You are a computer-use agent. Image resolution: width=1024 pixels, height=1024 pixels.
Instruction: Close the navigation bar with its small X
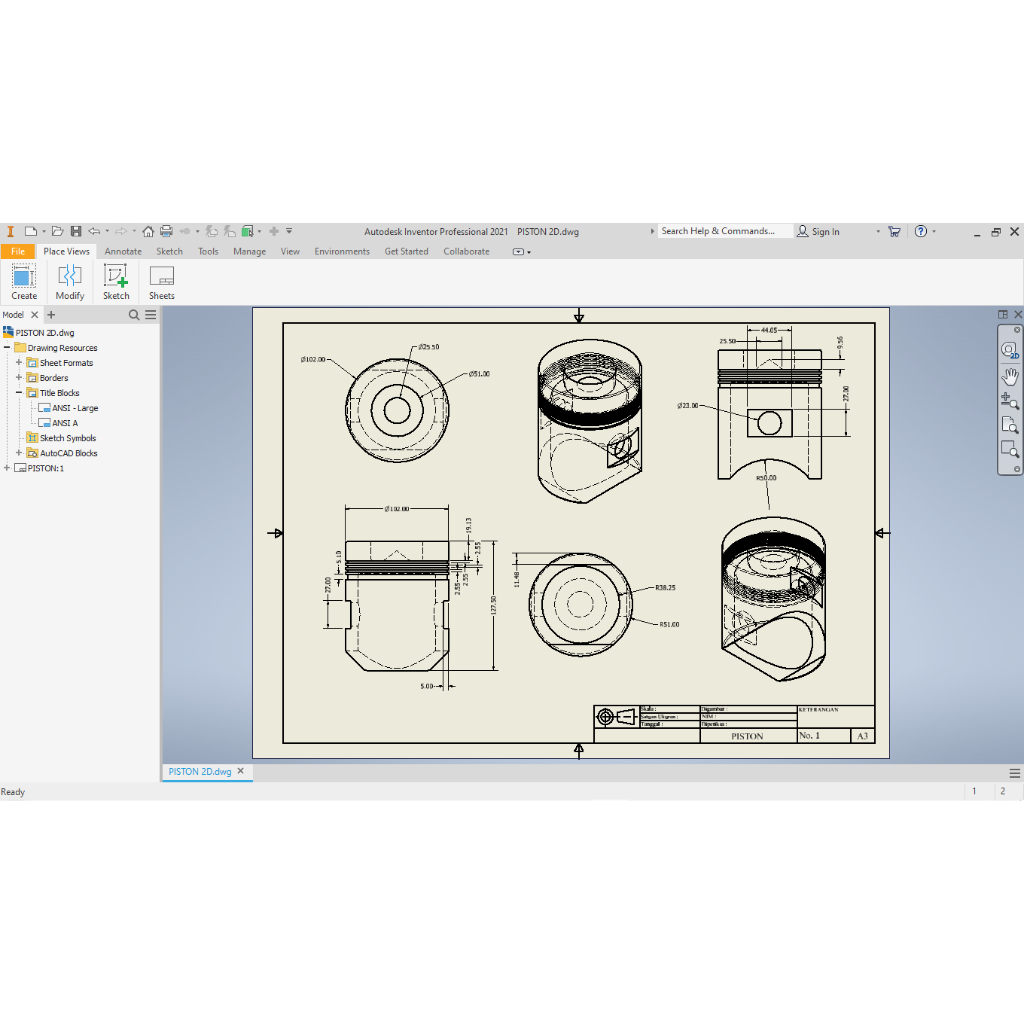[1017, 330]
